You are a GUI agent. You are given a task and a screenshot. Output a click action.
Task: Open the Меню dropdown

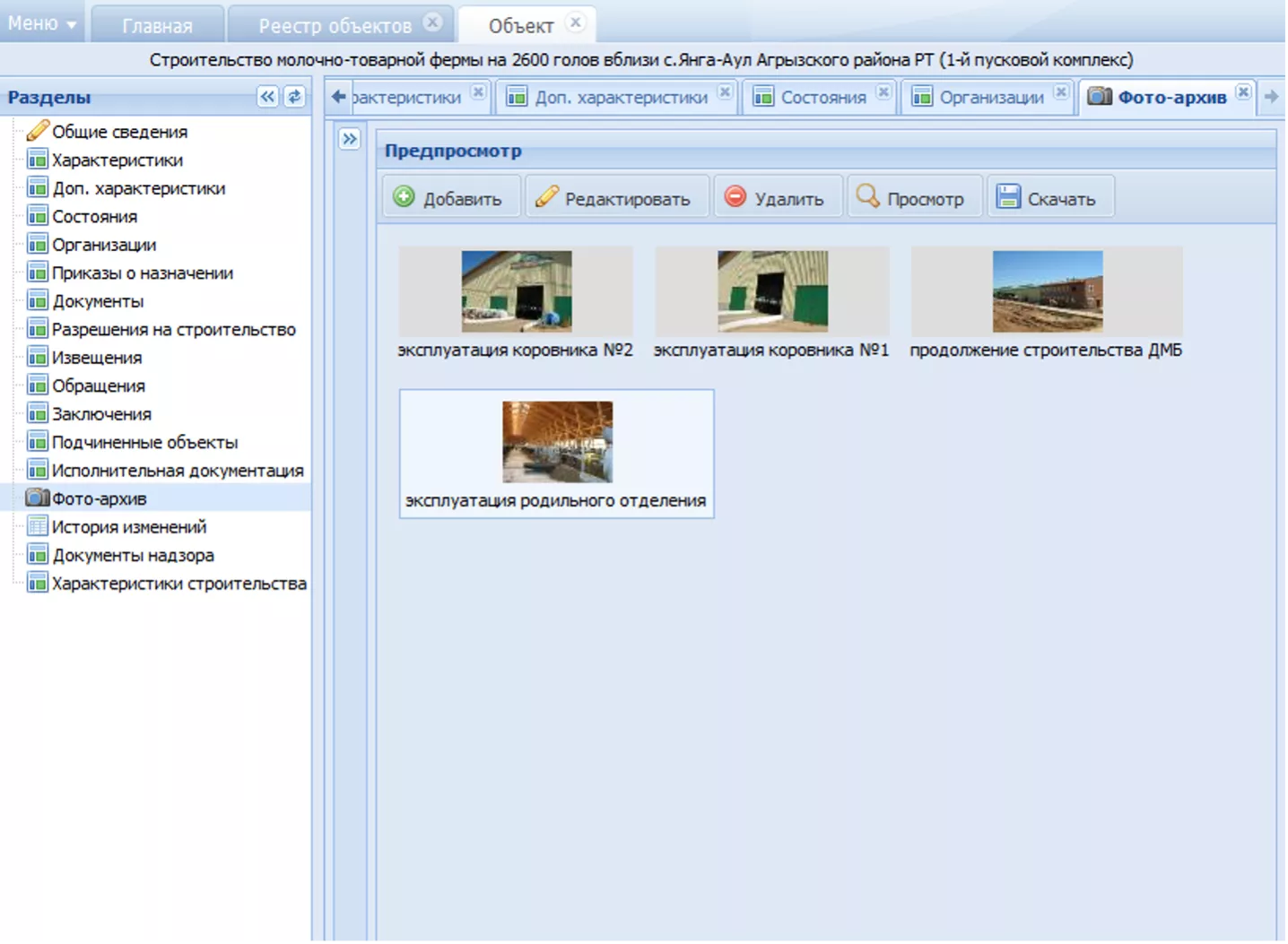(41, 23)
